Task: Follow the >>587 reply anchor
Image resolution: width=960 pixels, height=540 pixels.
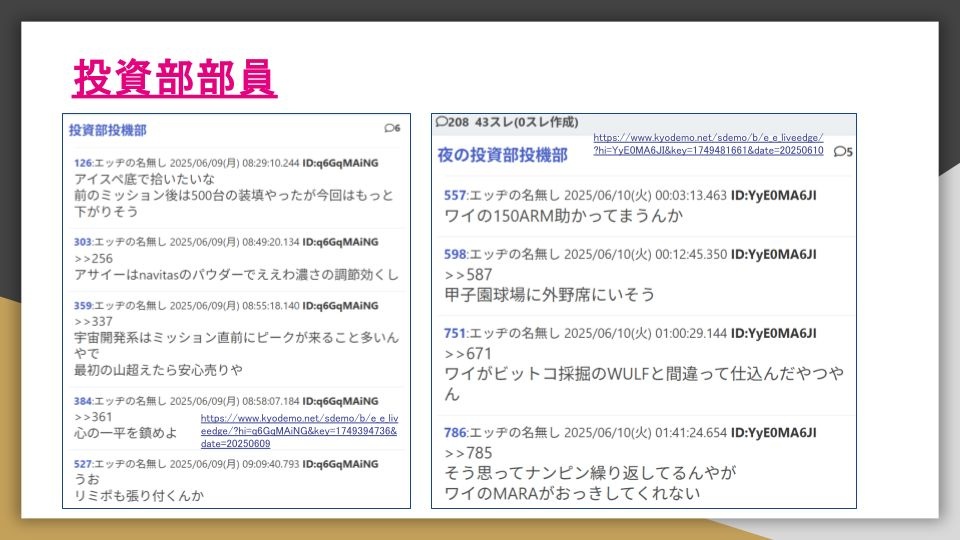Action: pos(465,274)
